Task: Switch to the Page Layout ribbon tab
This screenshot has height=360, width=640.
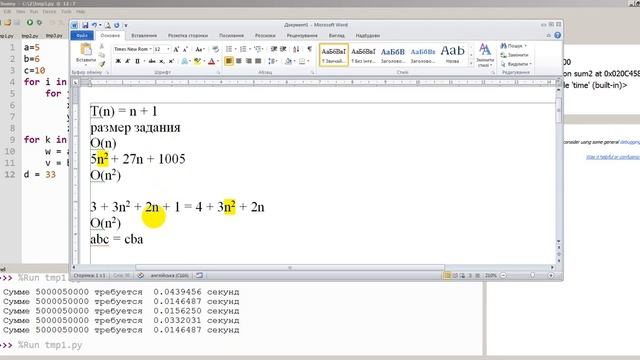Action: pos(188,36)
